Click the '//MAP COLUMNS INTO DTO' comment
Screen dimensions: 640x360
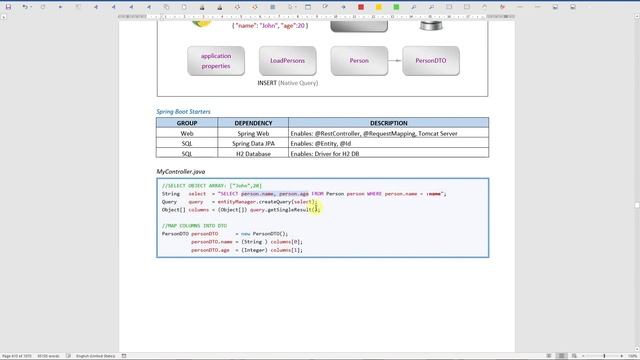[x=194, y=226]
